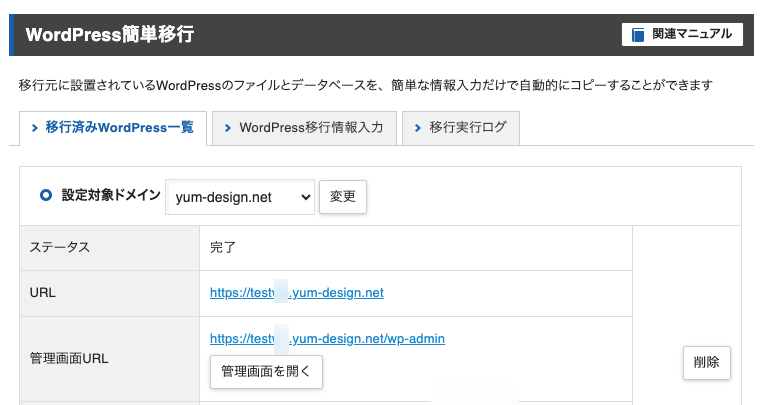This screenshot has height=405, width=763.
Task: Expand the yum-design.net domain dropdown
Action: click(x=240, y=197)
